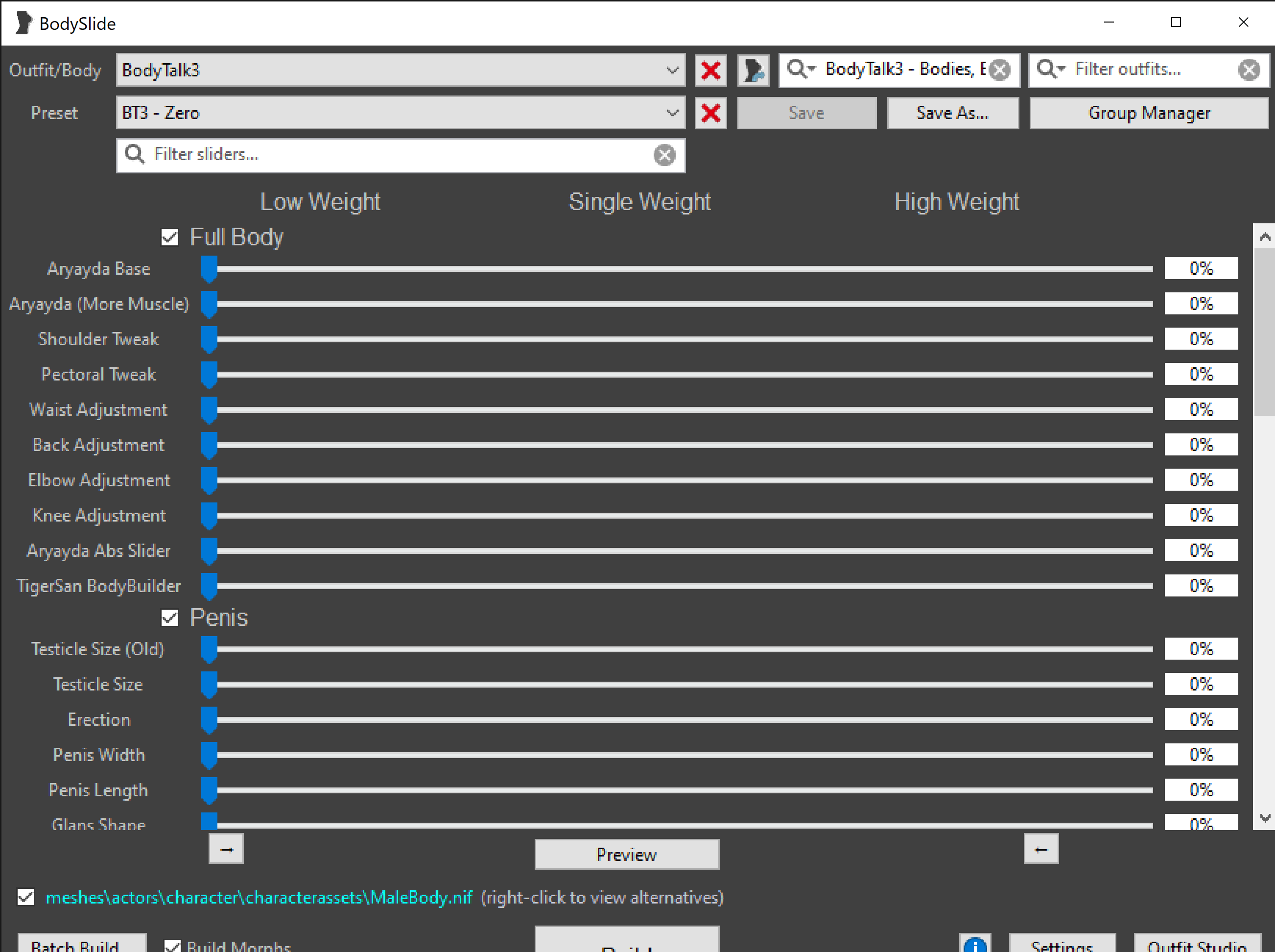This screenshot has height=952, width=1275.
Task: Click left arrow copy high-to-low button
Action: coord(1040,849)
